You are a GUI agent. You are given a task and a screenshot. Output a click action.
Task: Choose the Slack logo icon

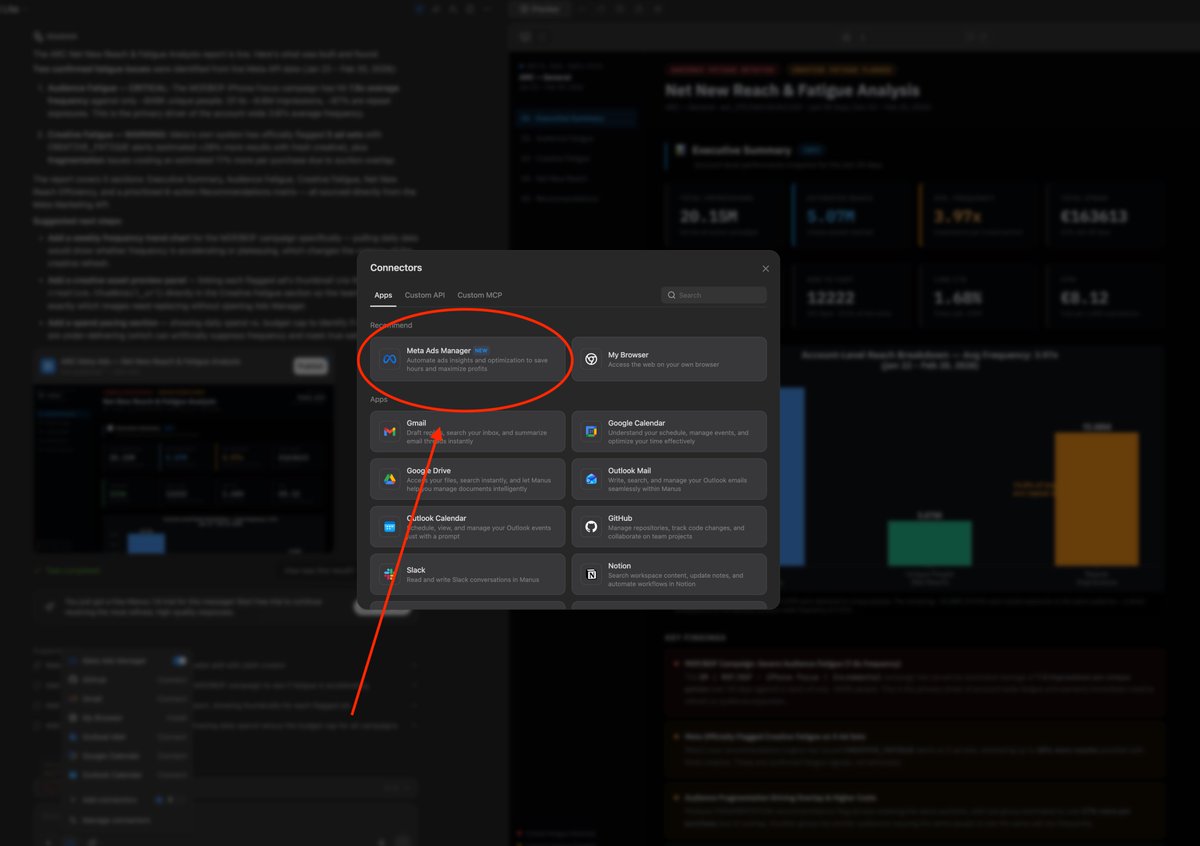[x=389, y=574]
